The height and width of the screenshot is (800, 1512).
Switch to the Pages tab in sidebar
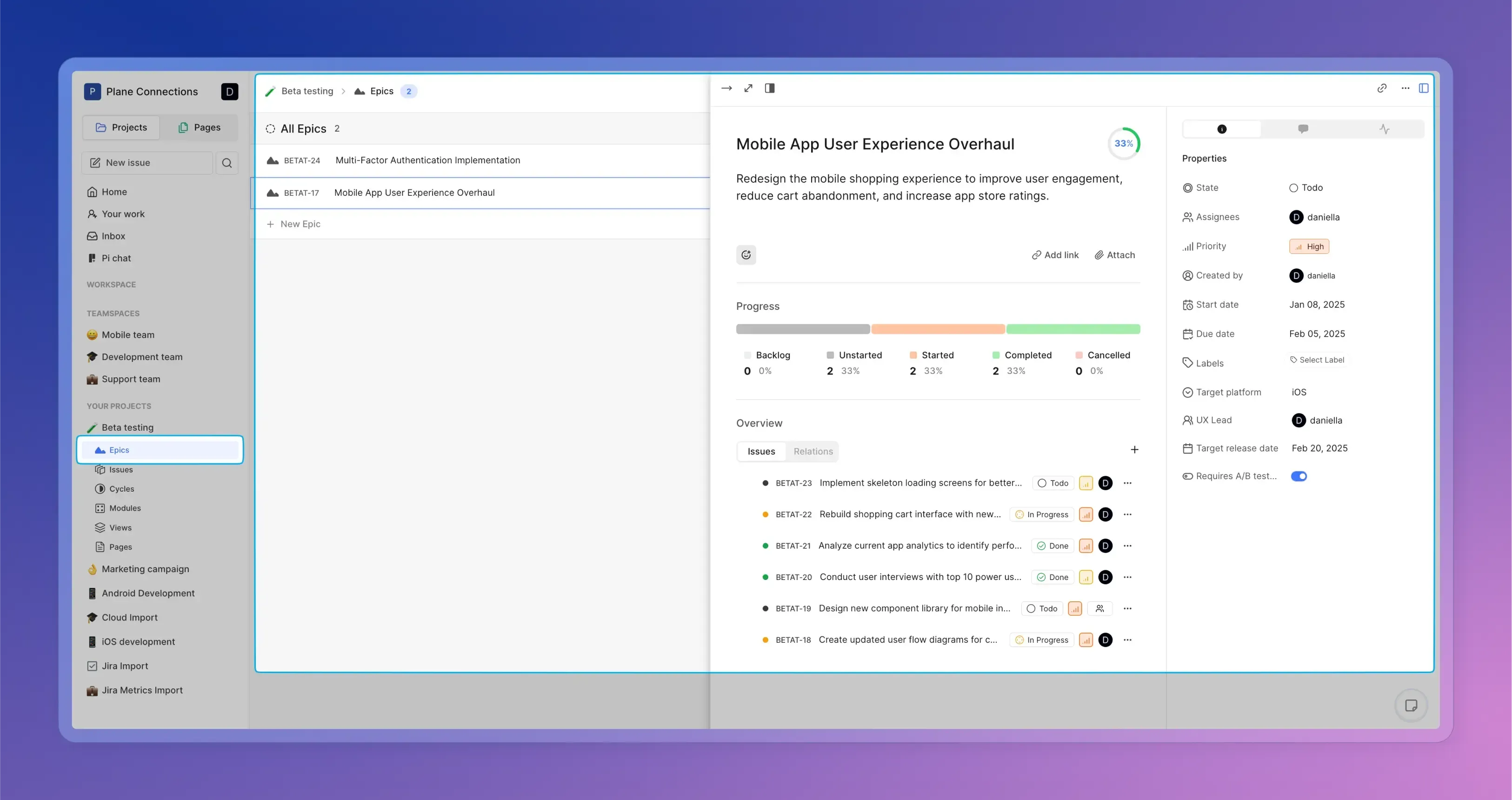pos(200,127)
